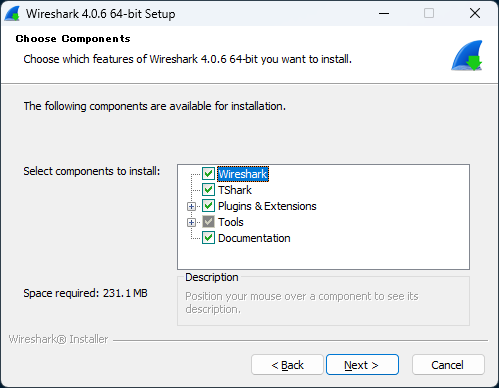Click the Wireshark installer logo in header
Image resolution: width=499 pixels, height=388 pixels.
pos(467,55)
